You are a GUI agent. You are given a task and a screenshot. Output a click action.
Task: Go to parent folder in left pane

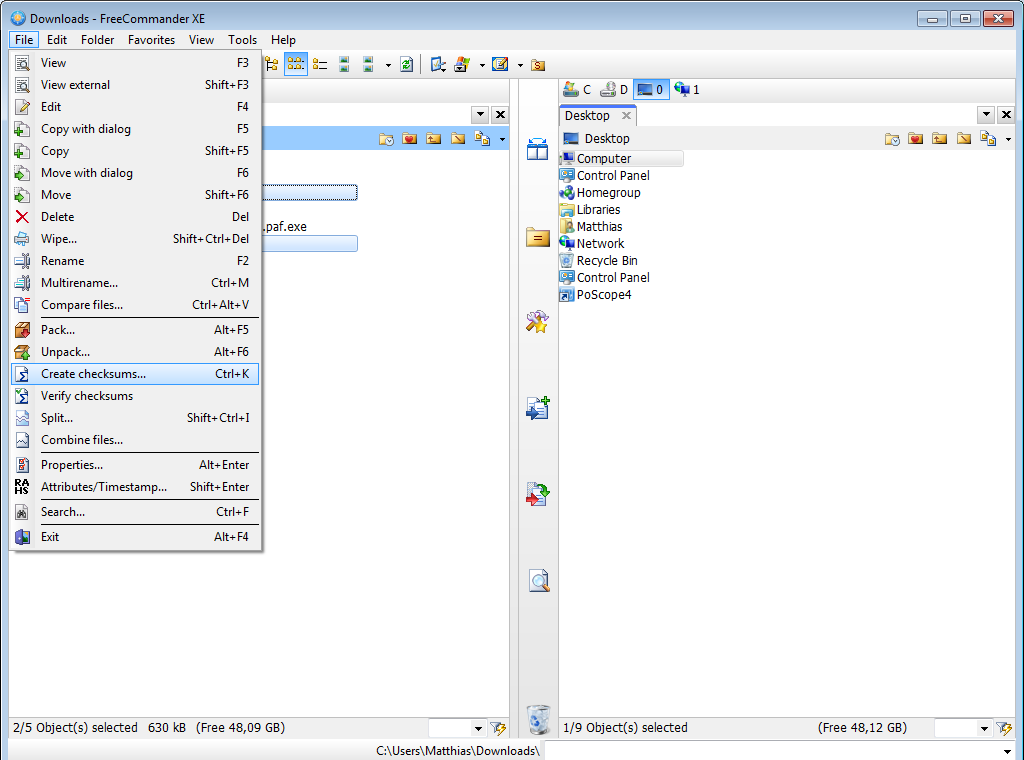point(434,139)
